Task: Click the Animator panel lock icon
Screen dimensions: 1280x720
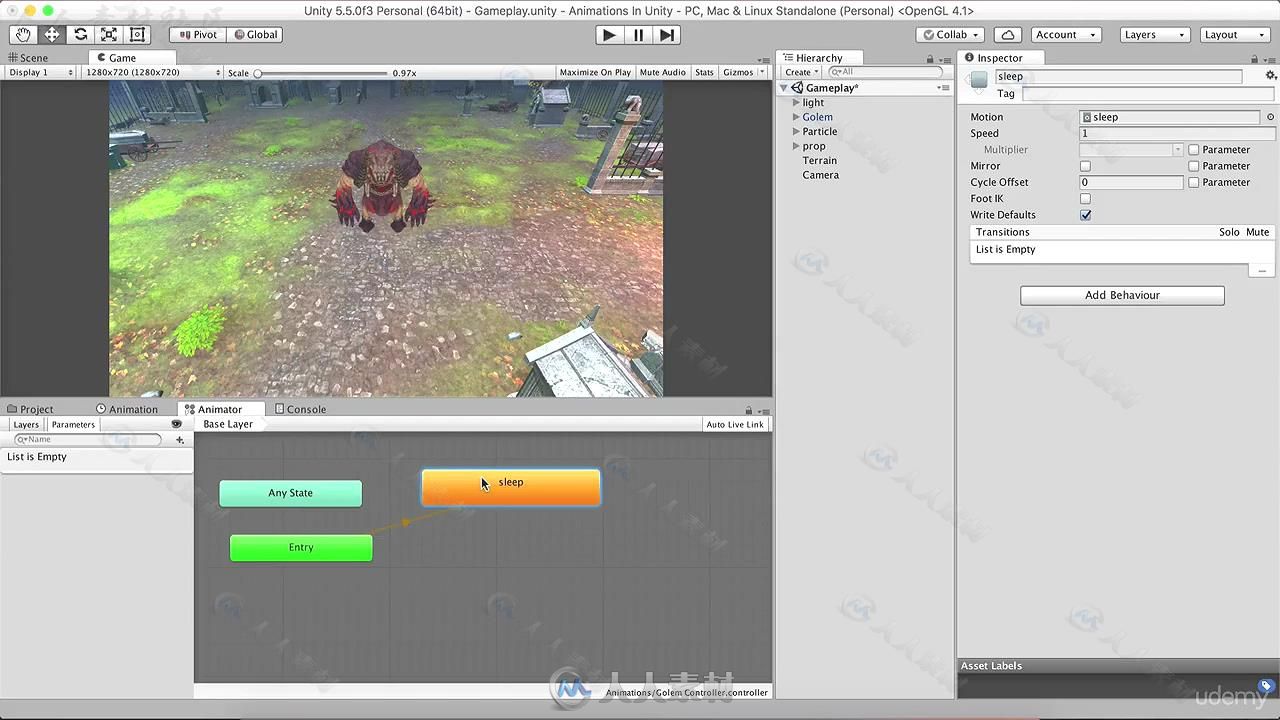Action: [x=748, y=410]
